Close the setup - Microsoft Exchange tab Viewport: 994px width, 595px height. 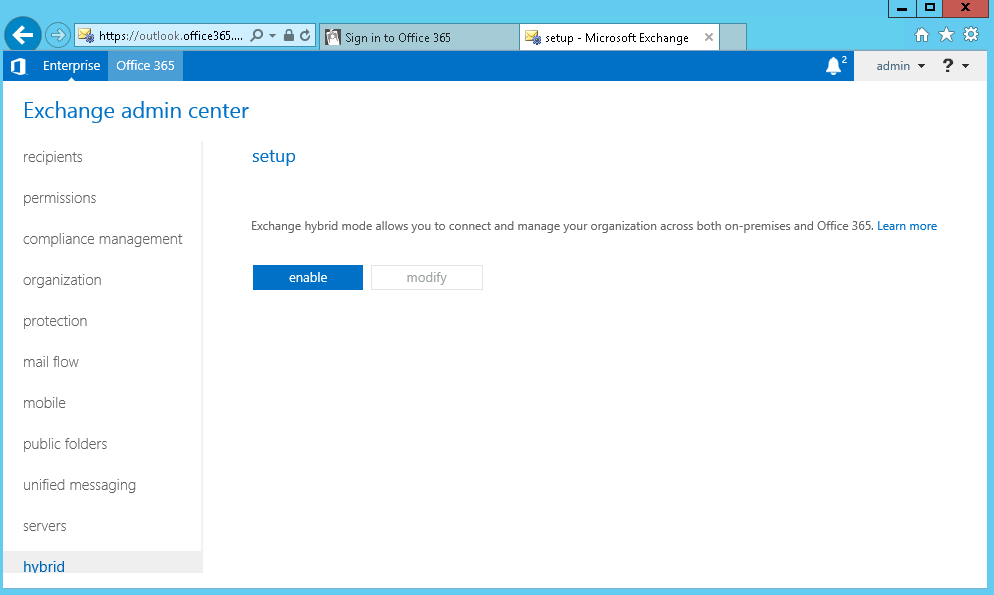pos(709,37)
